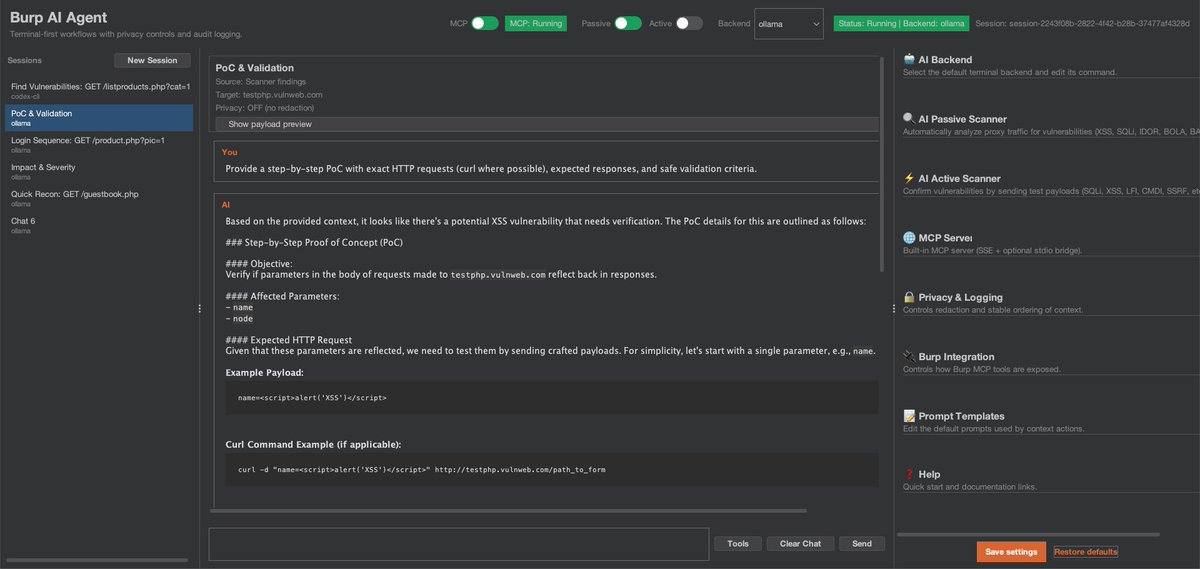Open the Chat 6 session

pyautogui.click(x=97, y=224)
